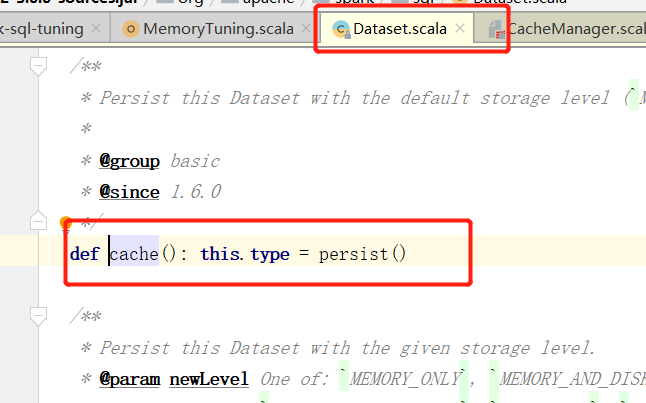Place cursor on the cache method name
This screenshot has width=646, height=403.
[133, 254]
